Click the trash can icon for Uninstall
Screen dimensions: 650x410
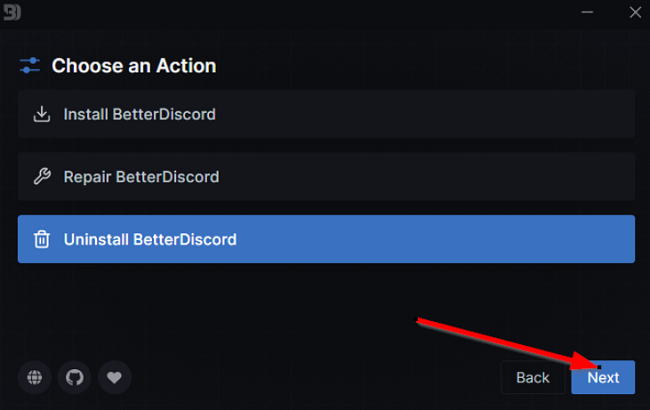coord(42,239)
